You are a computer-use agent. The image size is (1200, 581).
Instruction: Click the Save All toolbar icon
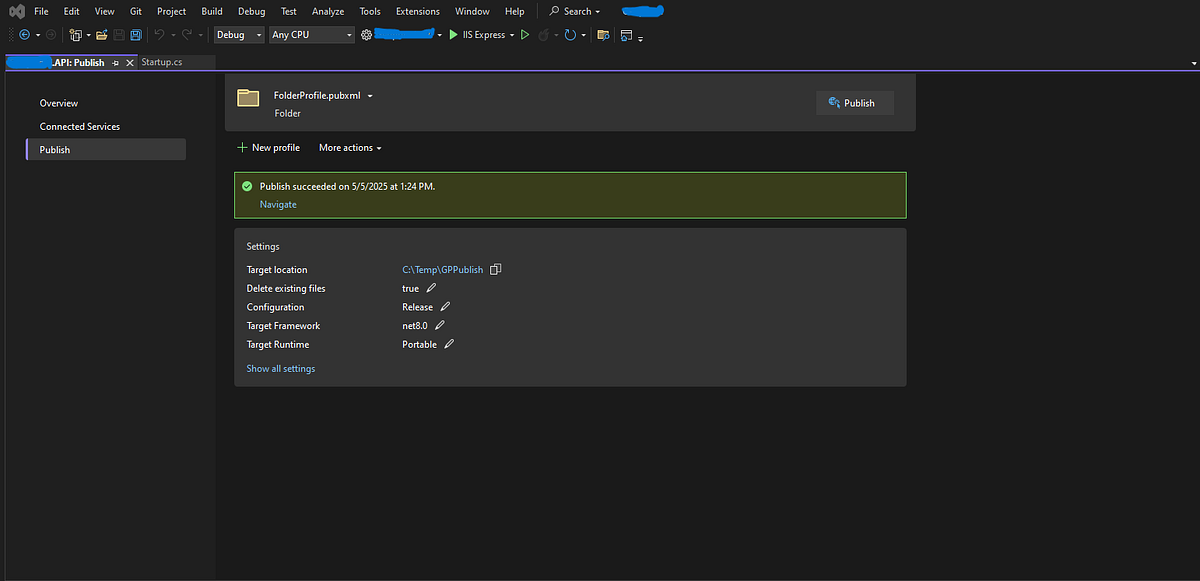[x=135, y=35]
